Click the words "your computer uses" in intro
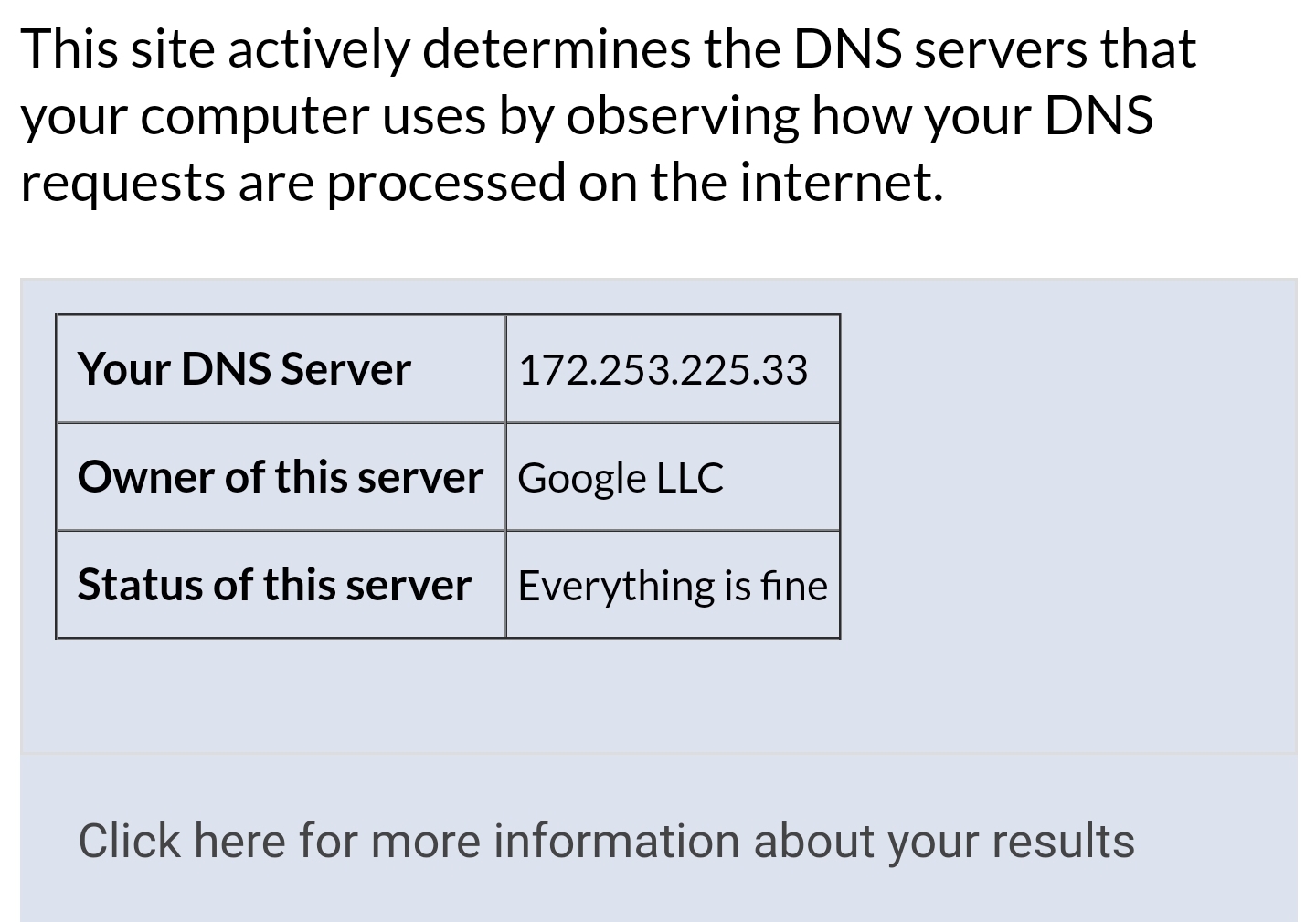Screen dimensions: 1316x922 point(252,118)
